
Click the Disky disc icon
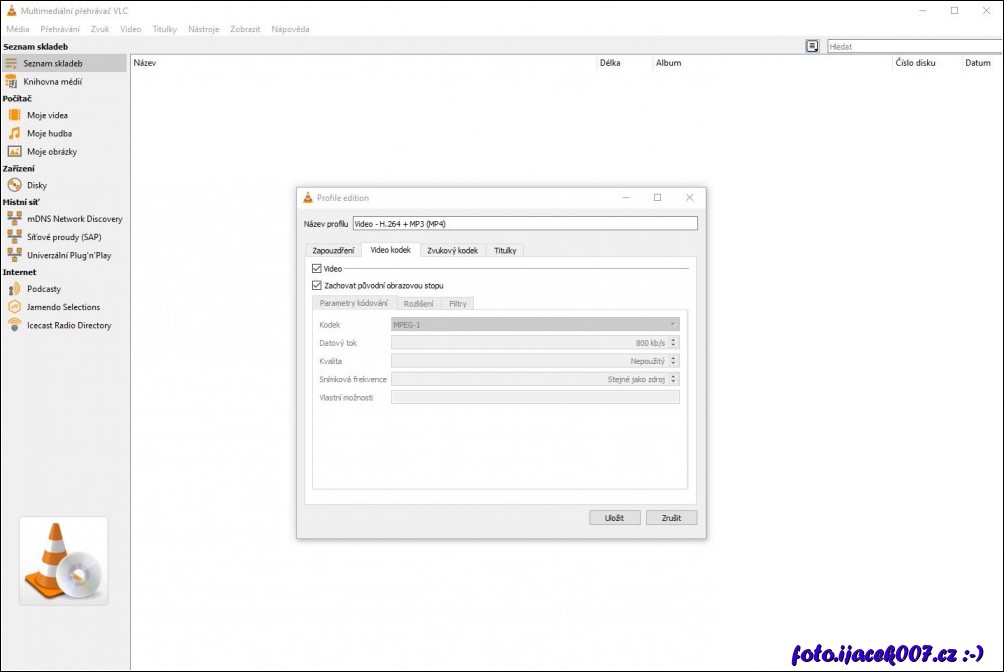click(x=14, y=185)
